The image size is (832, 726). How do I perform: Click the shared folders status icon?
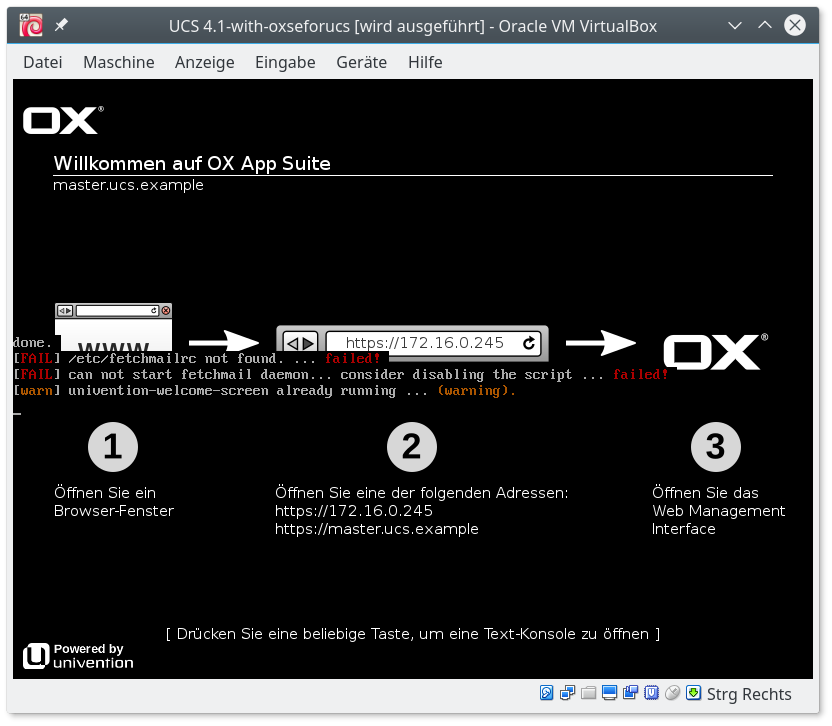(x=589, y=693)
